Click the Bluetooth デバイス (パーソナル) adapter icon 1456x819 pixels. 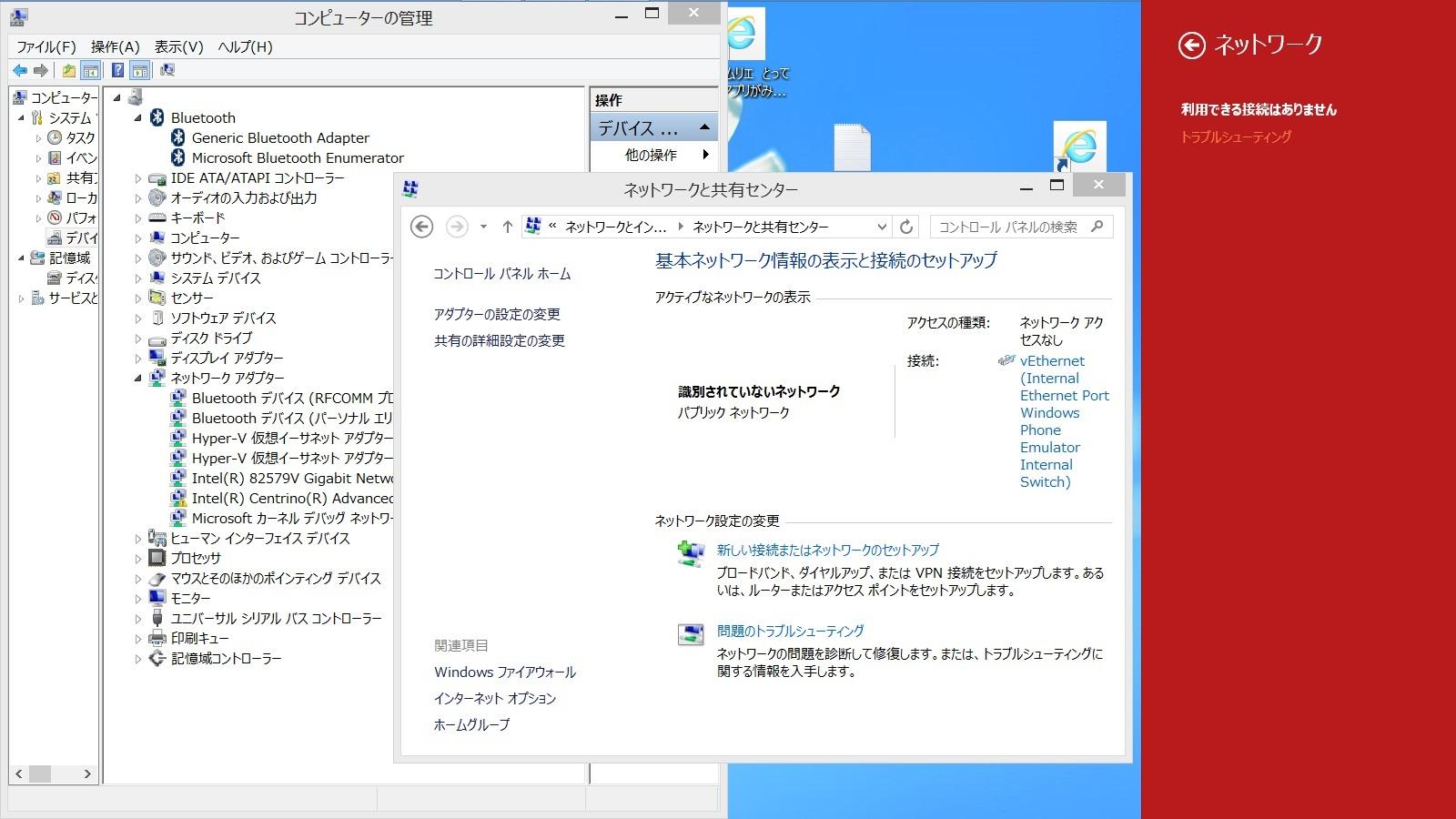pyautogui.click(x=178, y=418)
